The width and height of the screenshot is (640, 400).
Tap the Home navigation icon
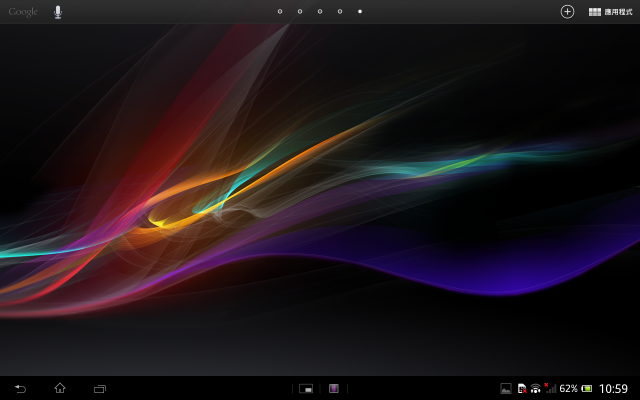click(60, 388)
